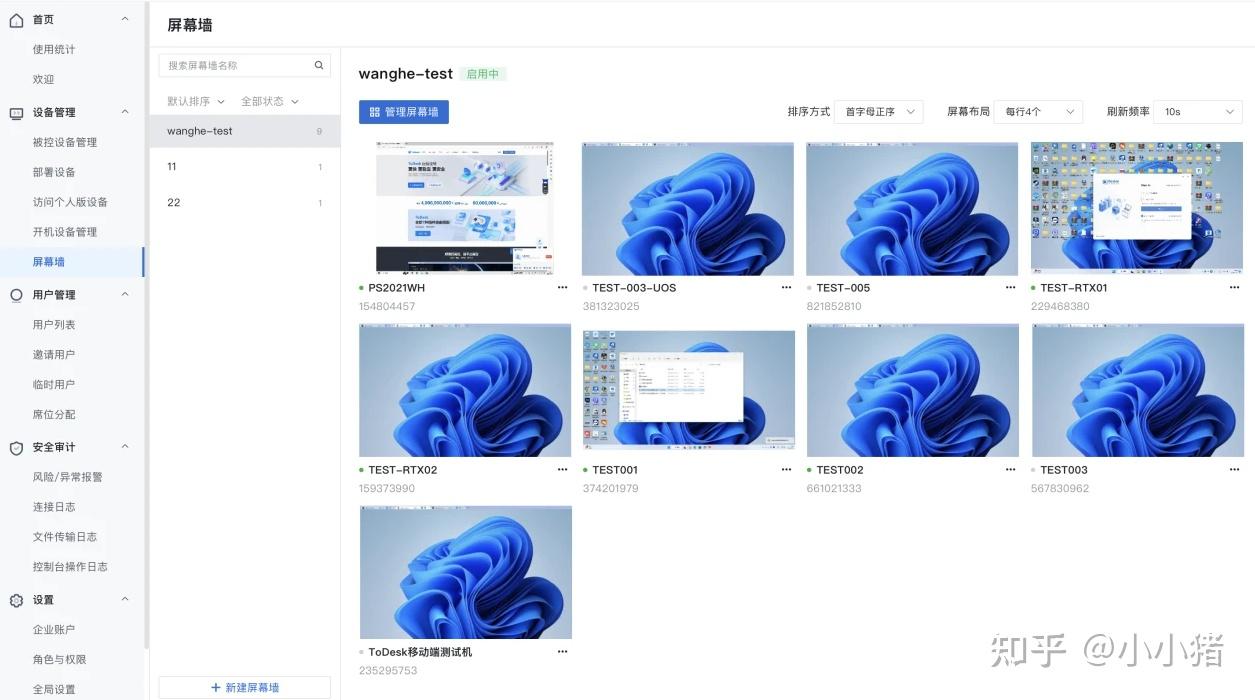Open the TEST002 screen thumbnail
Image resolution: width=1255 pixels, height=700 pixels.
[x=913, y=390]
